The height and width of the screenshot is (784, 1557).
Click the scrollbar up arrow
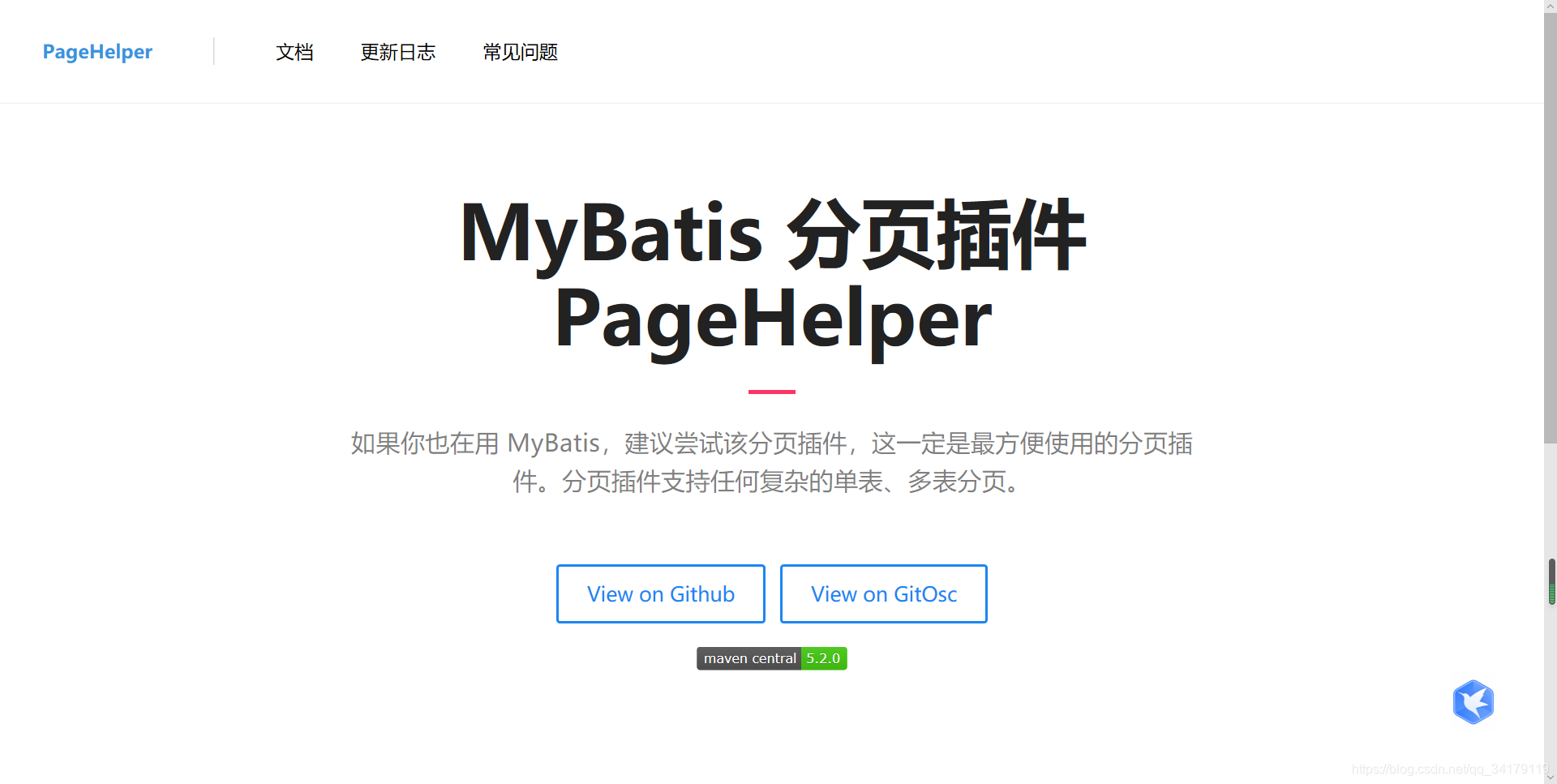click(1551, 6)
